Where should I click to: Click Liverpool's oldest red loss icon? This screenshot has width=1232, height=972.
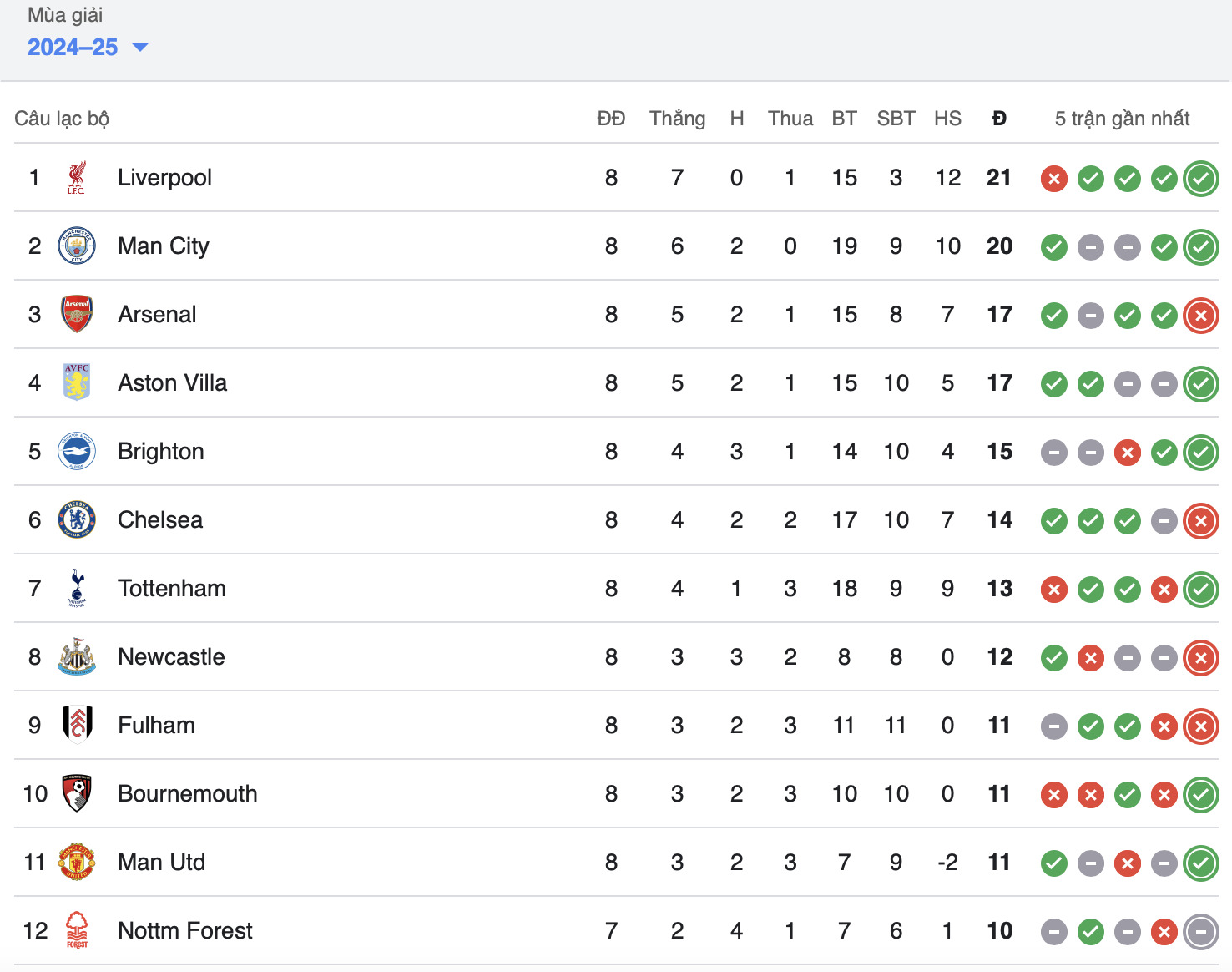coord(1054,179)
